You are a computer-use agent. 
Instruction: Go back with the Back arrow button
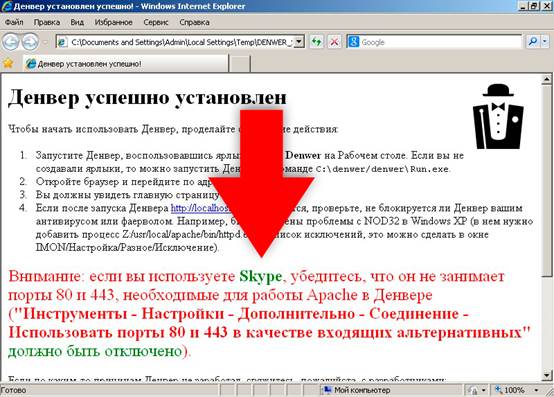pyautogui.click(x=11, y=42)
